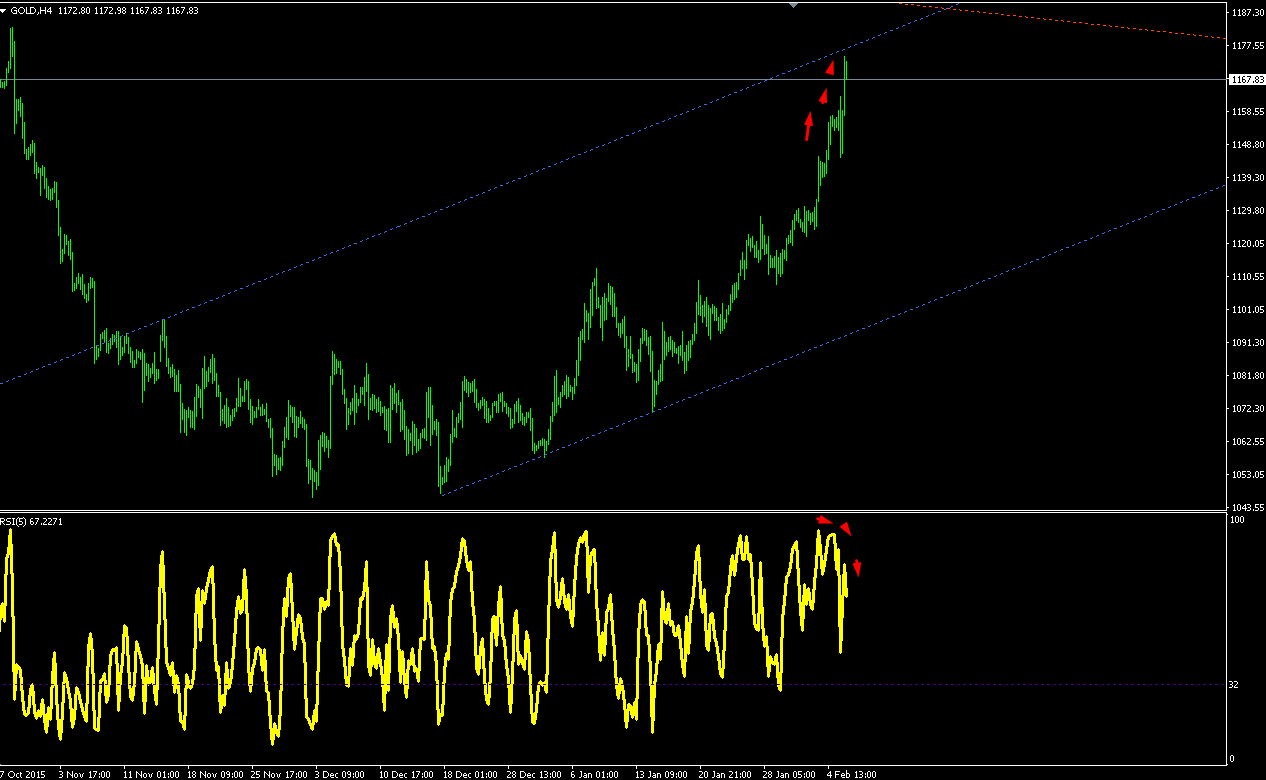Click the gray chart shift marker triangle
The image size is (1266, 780).
pos(794,6)
